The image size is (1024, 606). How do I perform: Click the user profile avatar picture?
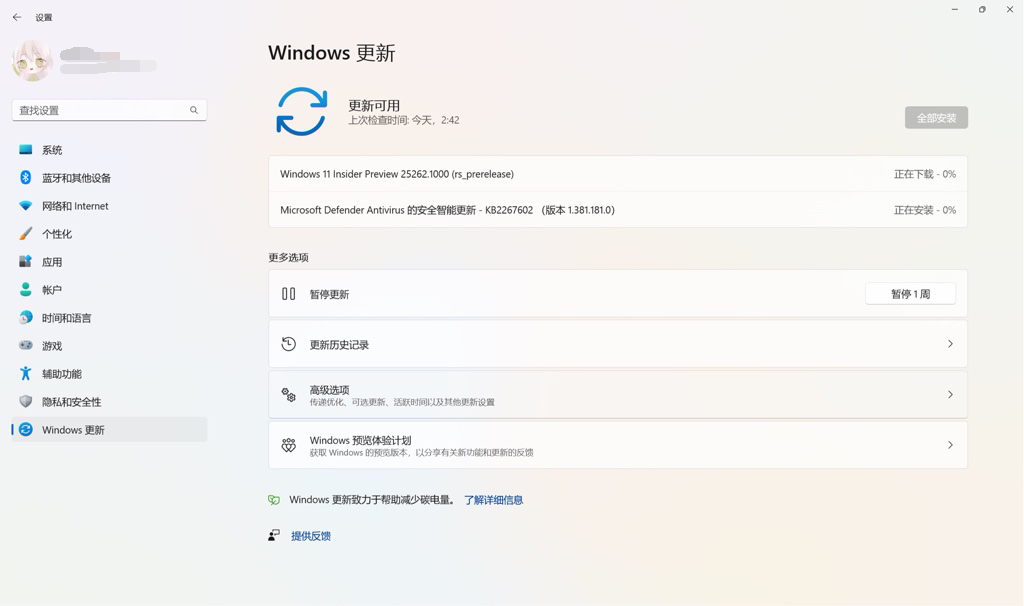(x=32, y=61)
